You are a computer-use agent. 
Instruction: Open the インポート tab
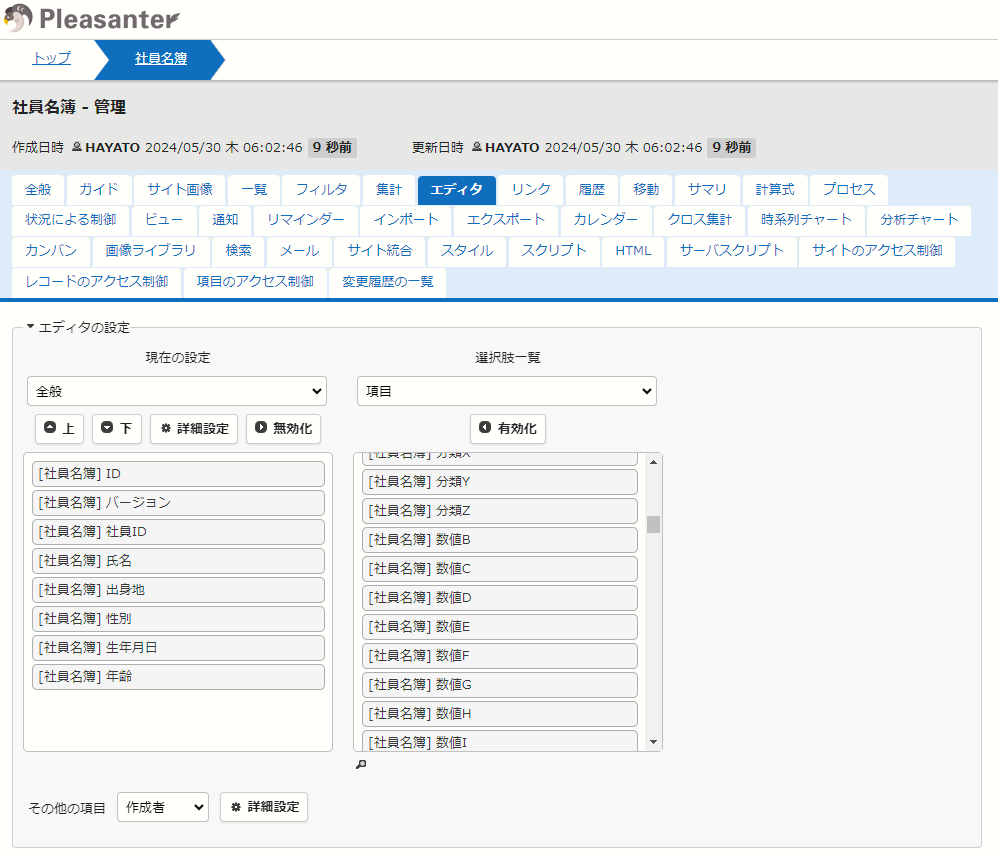click(x=406, y=220)
